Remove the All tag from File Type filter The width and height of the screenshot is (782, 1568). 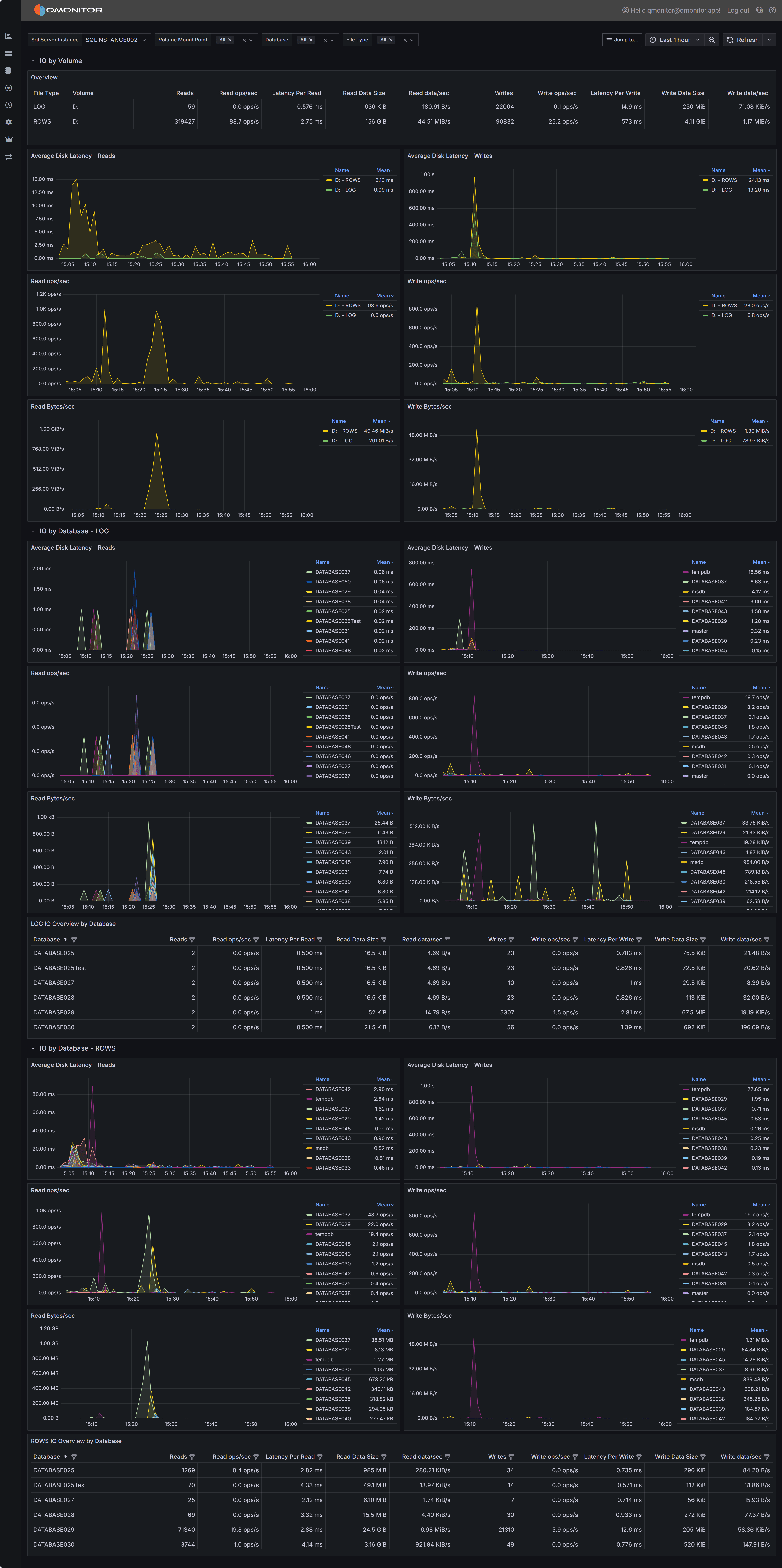391,40
